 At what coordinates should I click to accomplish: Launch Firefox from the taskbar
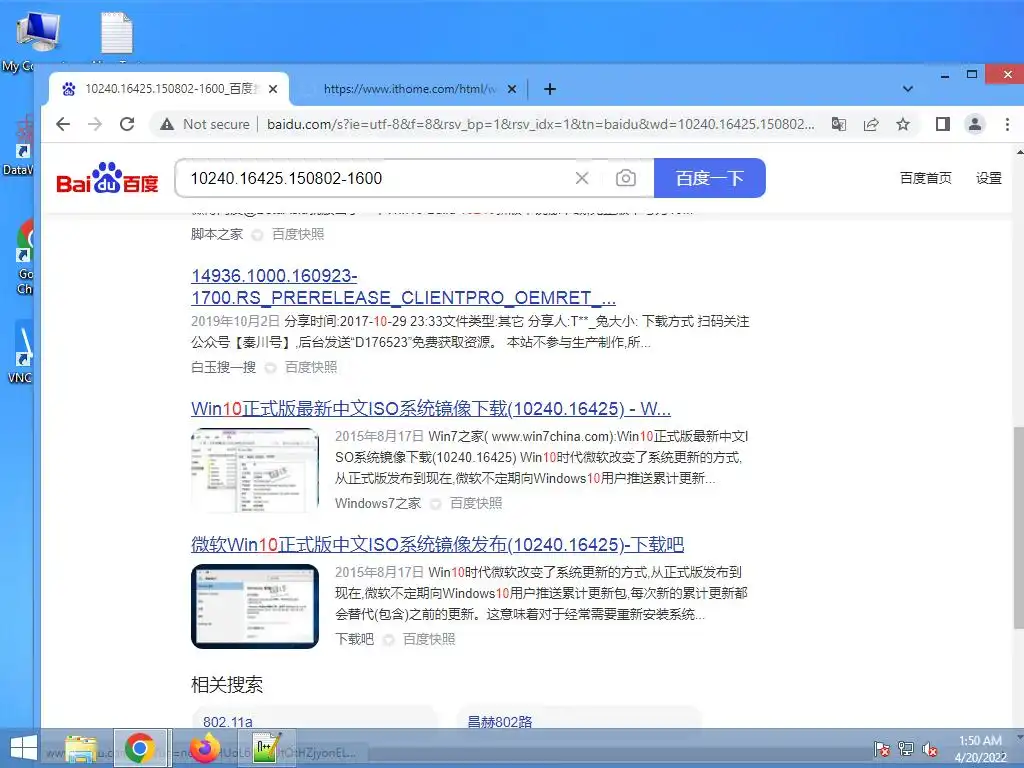(205, 748)
